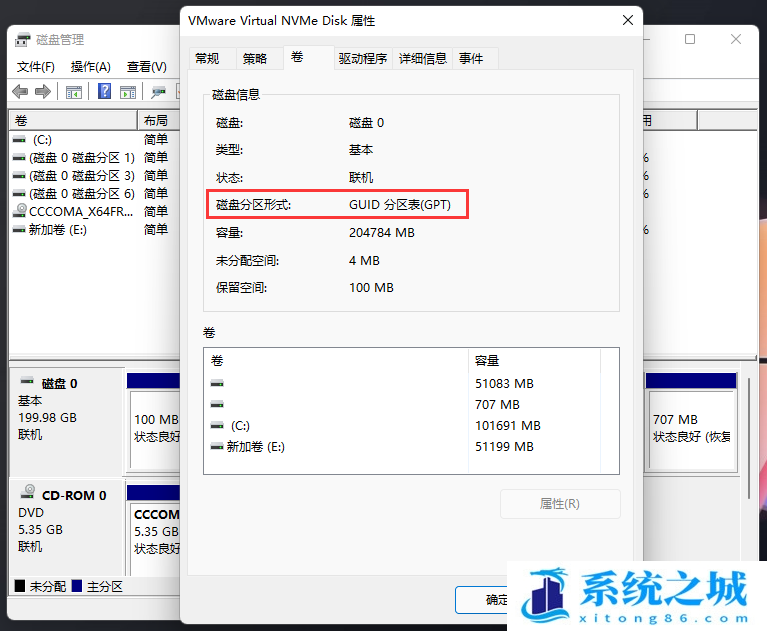Image resolution: width=767 pixels, height=631 pixels.
Task: Switch to the 驱动程序 tab
Action: (362, 59)
